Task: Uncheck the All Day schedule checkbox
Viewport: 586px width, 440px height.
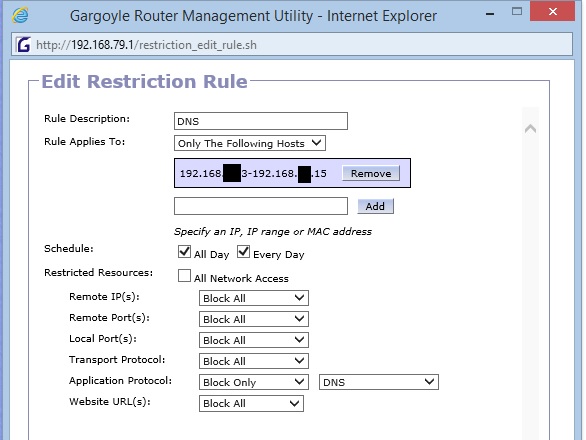Action: [x=184, y=252]
